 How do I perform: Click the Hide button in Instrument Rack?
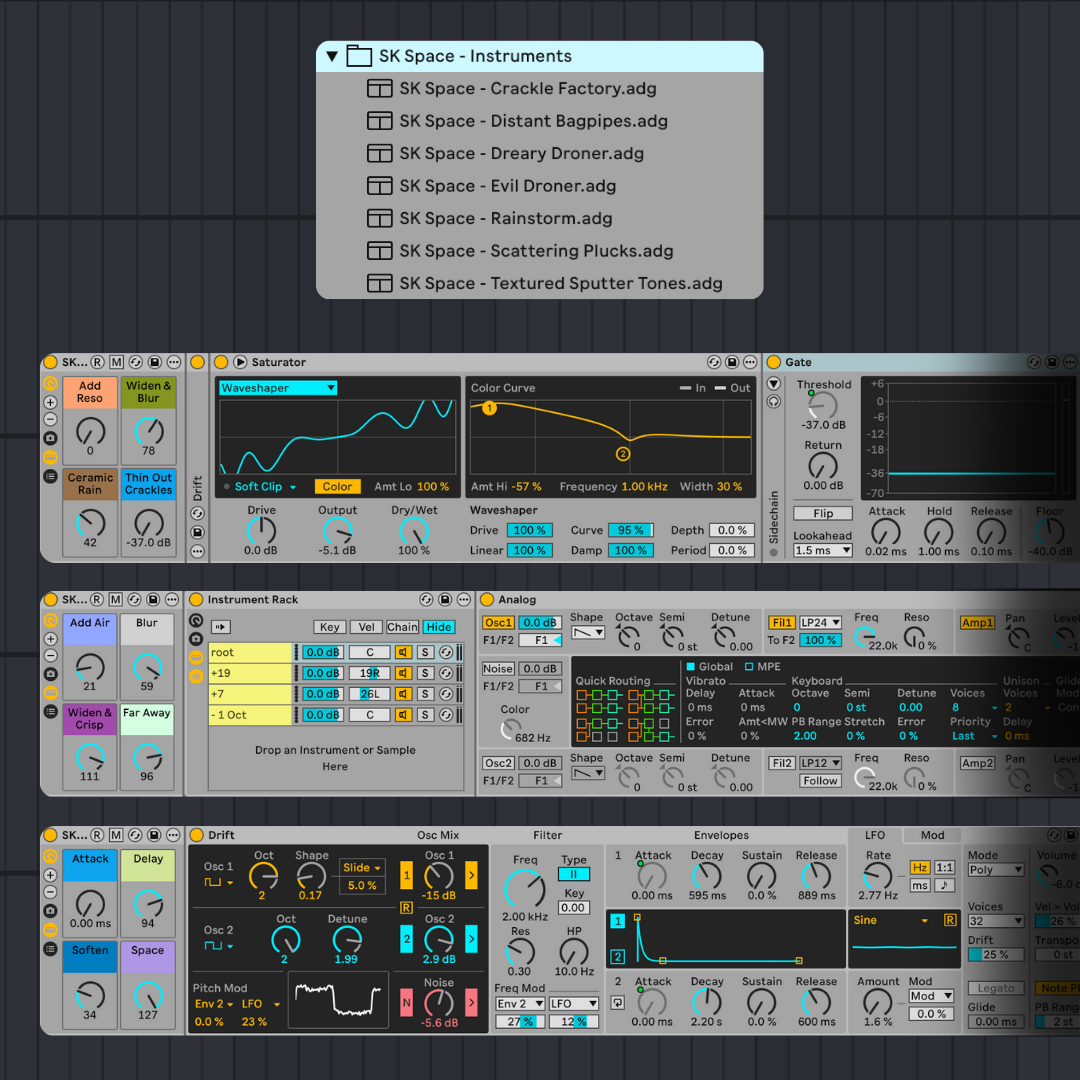pos(438,627)
